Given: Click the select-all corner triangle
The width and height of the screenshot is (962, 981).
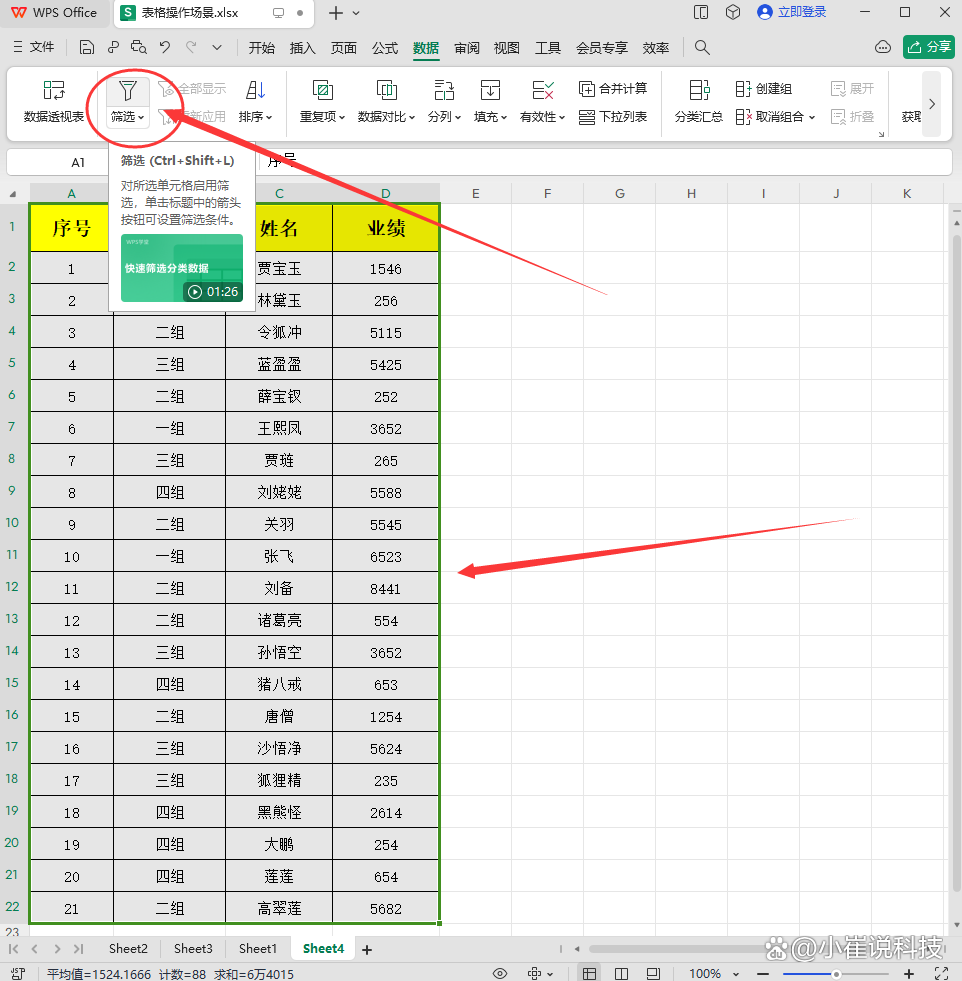Looking at the screenshot, I should click(13, 194).
